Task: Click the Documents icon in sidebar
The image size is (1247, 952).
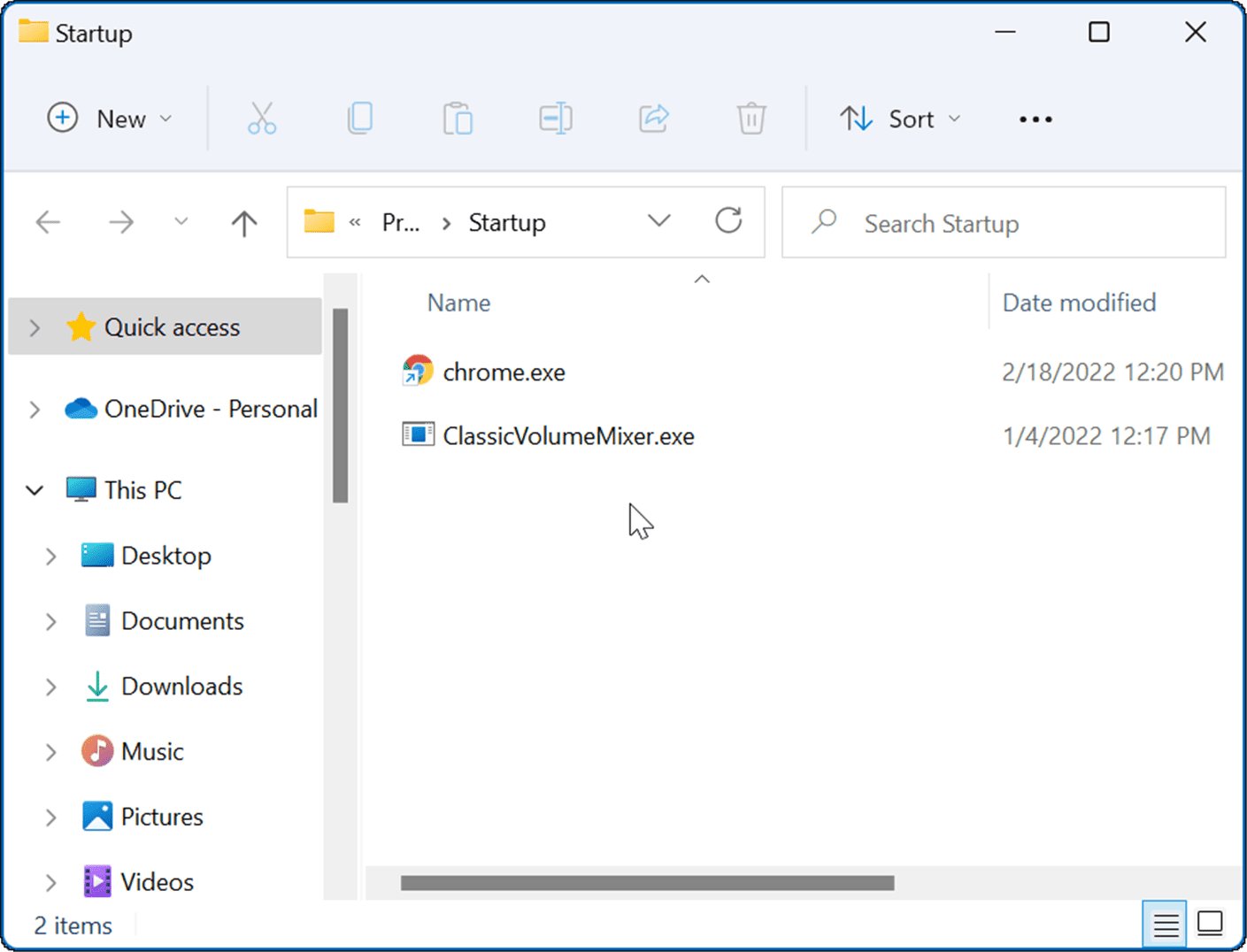Action: pyautogui.click(x=97, y=620)
